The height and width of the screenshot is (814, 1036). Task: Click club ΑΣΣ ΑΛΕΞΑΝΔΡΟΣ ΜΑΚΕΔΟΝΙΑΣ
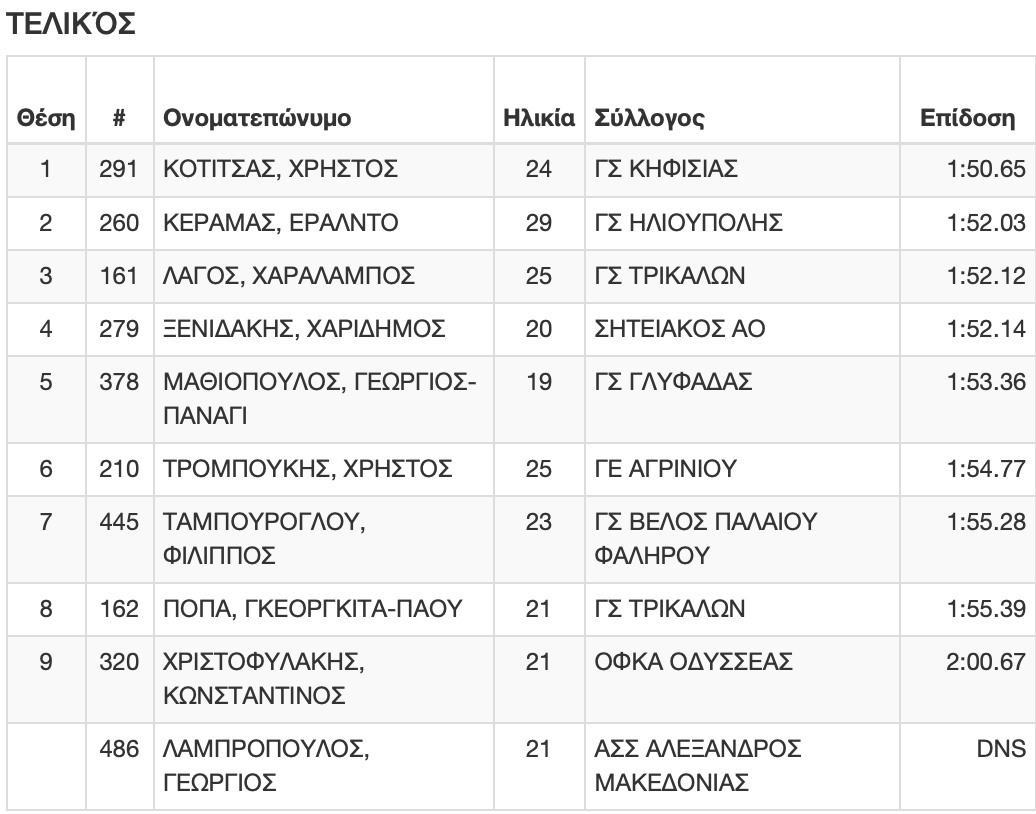[698, 766]
